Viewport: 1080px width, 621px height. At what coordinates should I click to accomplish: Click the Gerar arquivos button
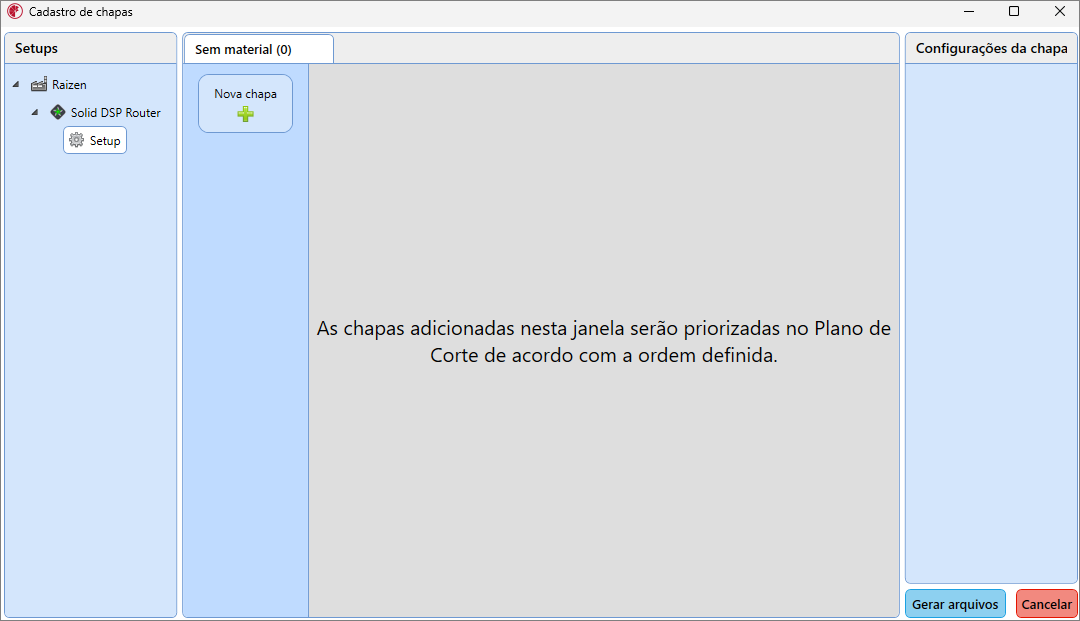click(955, 604)
